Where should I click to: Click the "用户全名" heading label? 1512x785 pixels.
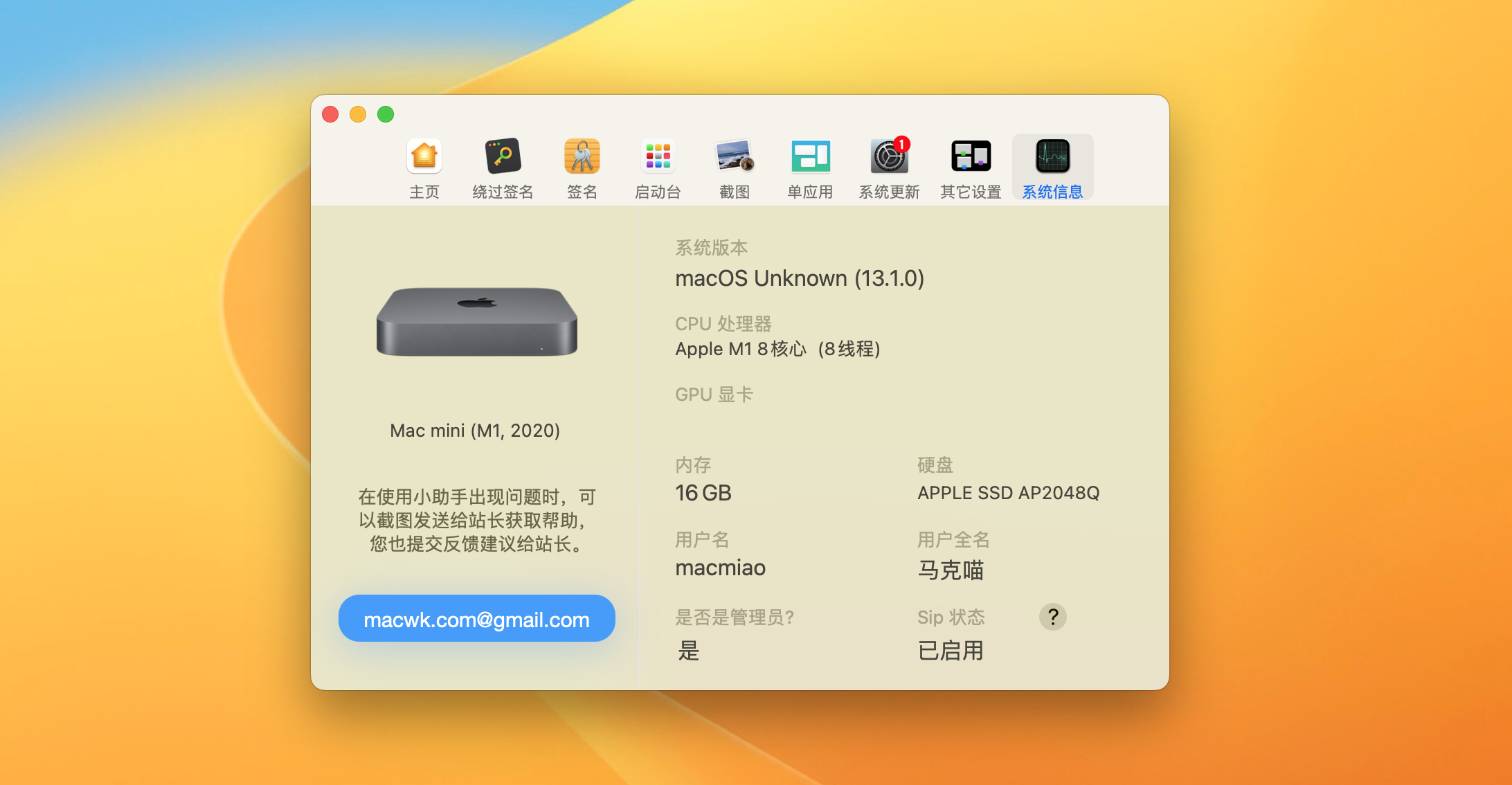[953, 539]
